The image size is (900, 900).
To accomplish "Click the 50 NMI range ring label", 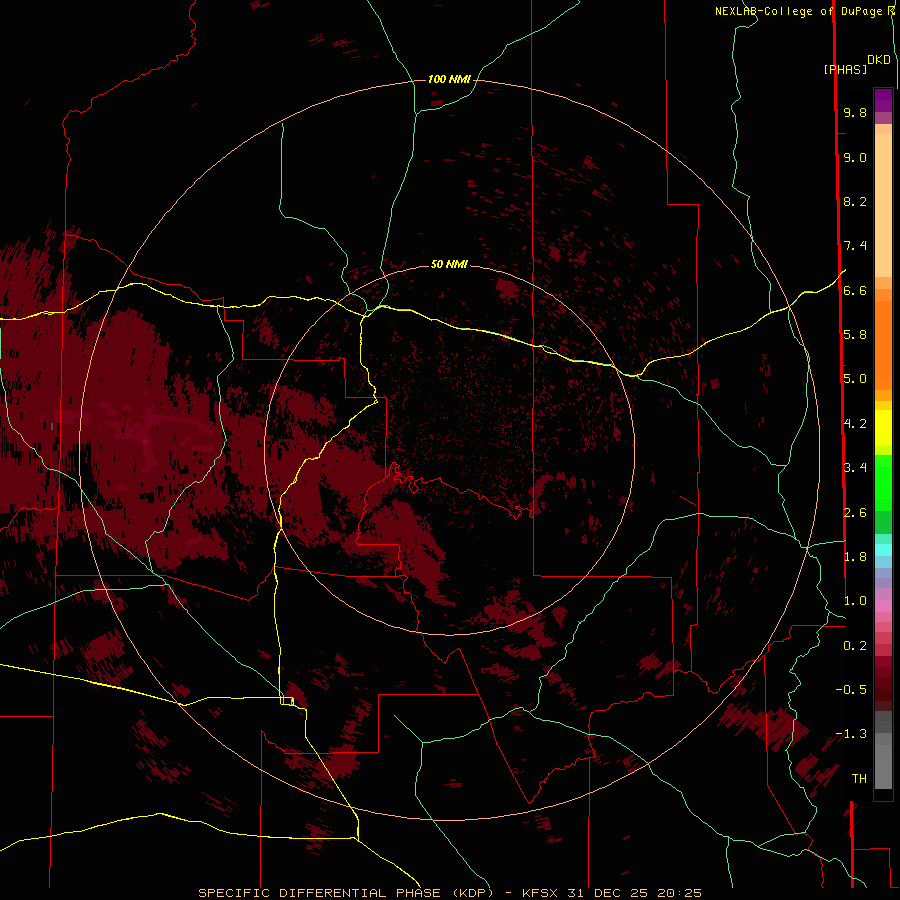I will click(x=449, y=264).
